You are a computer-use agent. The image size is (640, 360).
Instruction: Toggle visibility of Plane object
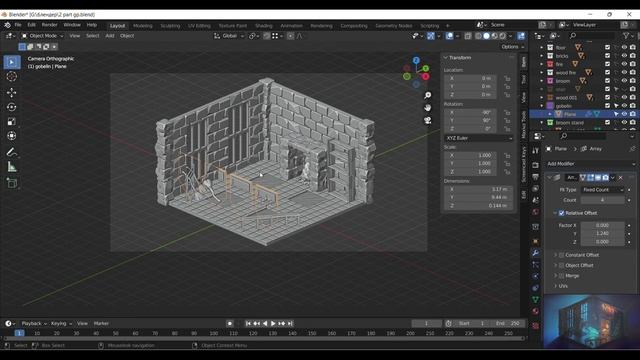(x=624, y=114)
